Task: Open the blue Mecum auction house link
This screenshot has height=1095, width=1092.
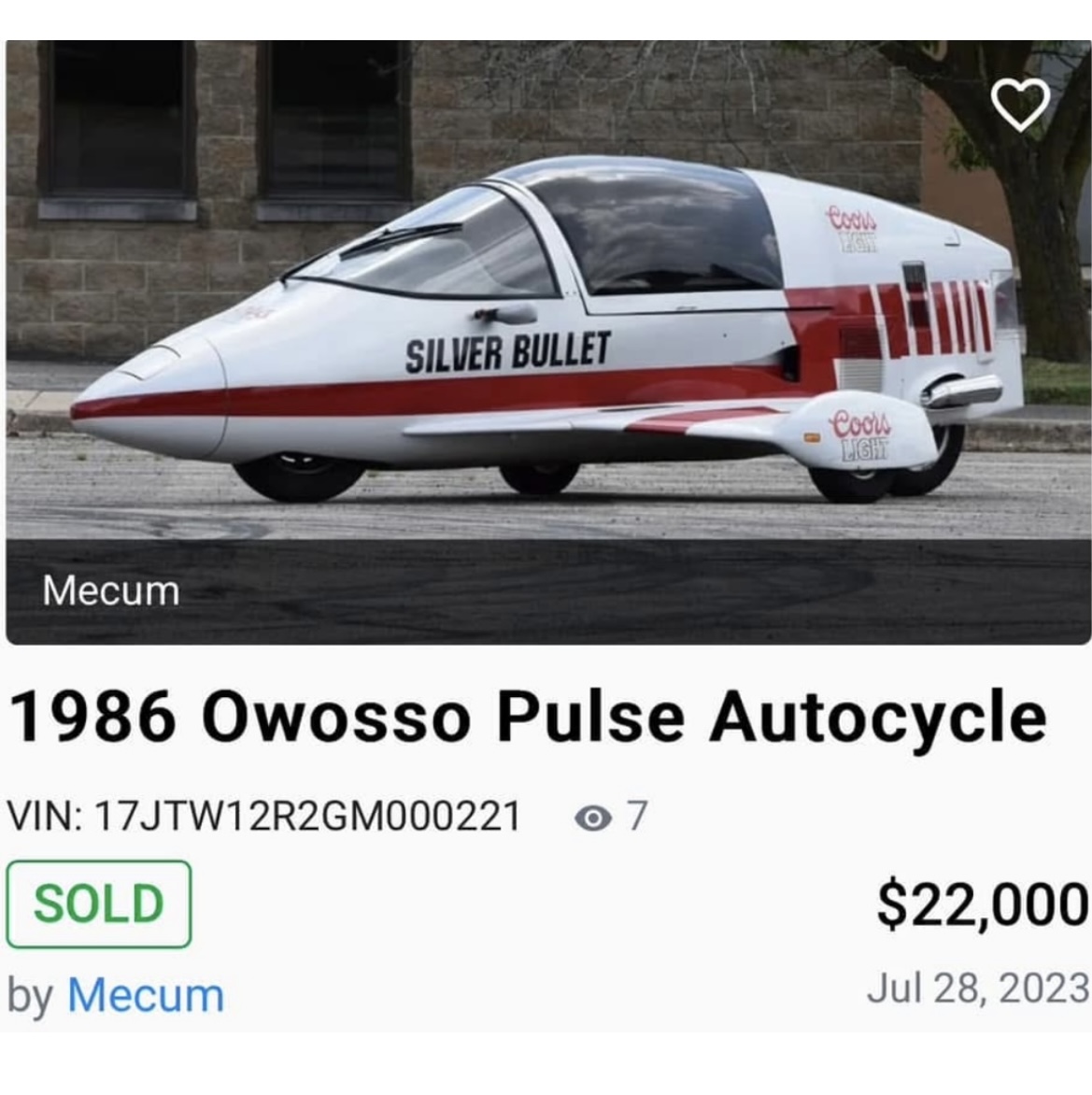Action: click(x=146, y=995)
